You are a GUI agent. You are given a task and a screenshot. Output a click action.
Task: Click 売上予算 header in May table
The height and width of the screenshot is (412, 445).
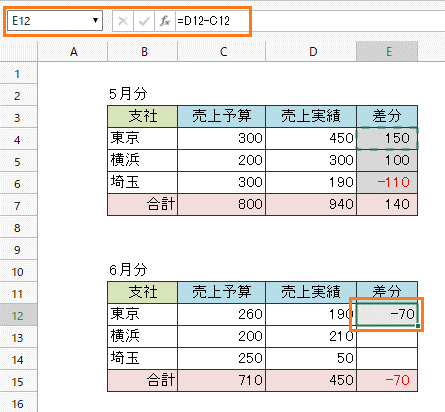click(222, 116)
